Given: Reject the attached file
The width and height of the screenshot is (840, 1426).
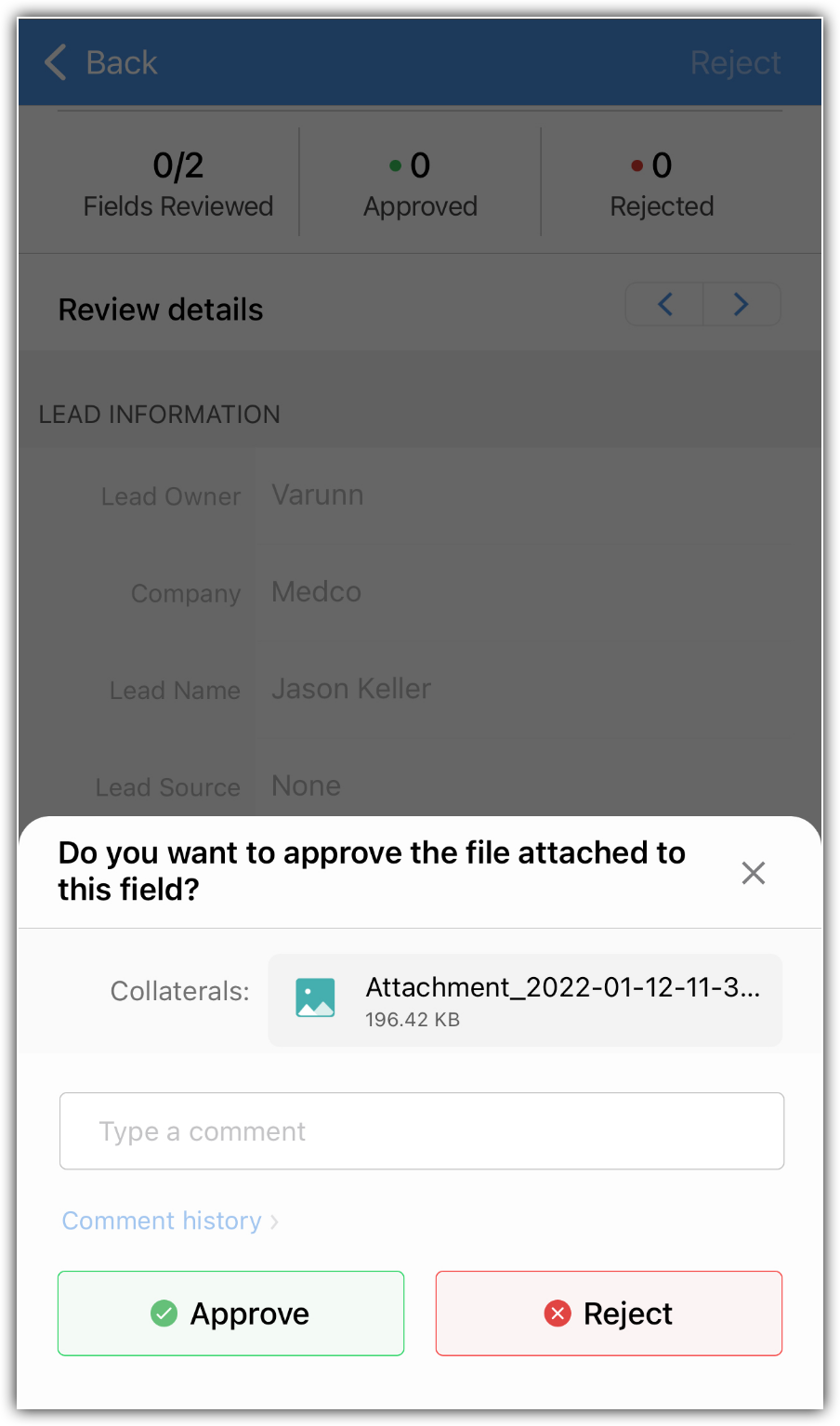Looking at the screenshot, I should (x=609, y=1313).
